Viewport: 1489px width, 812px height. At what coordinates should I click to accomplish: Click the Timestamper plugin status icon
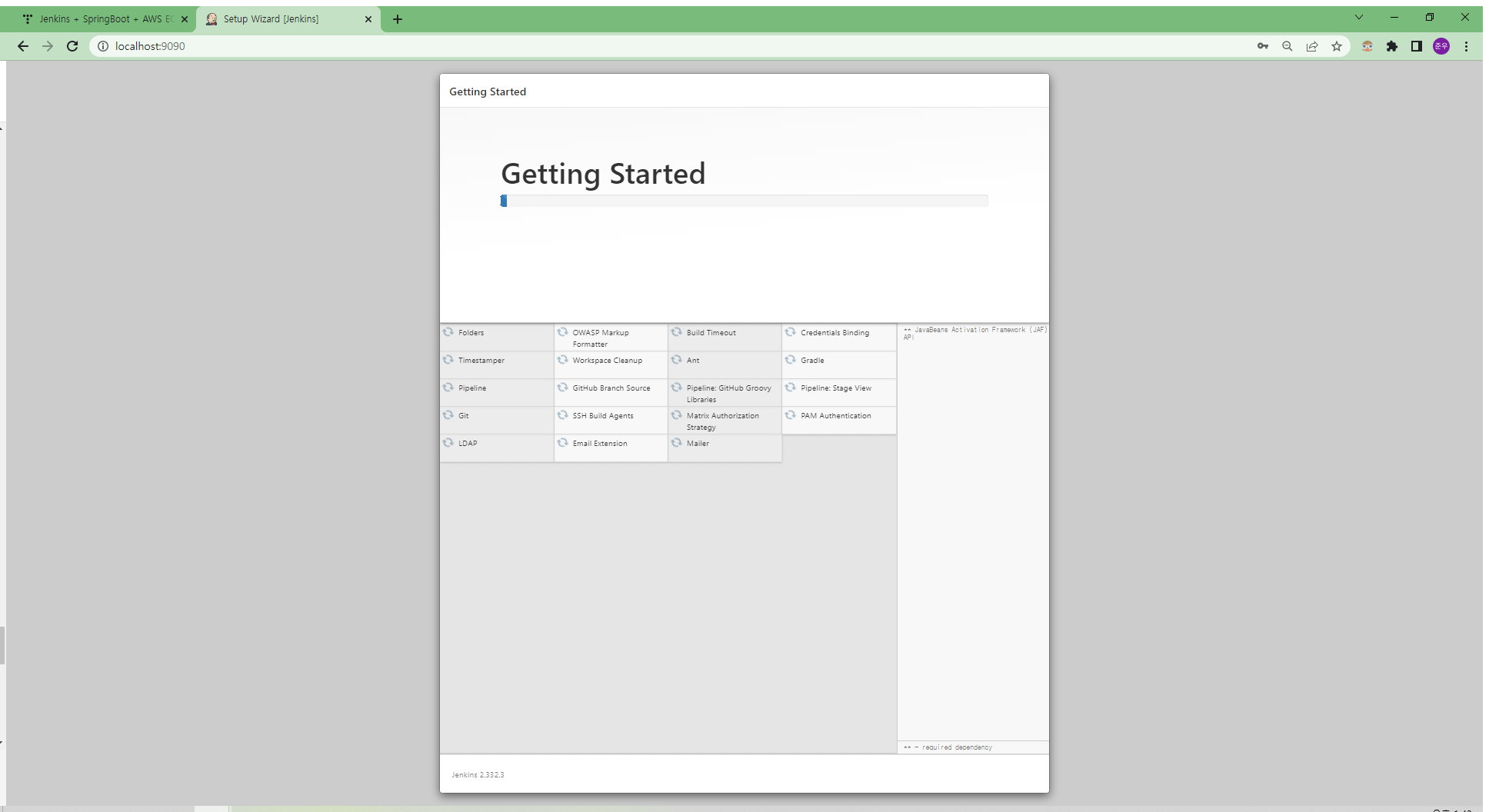pyautogui.click(x=448, y=360)
